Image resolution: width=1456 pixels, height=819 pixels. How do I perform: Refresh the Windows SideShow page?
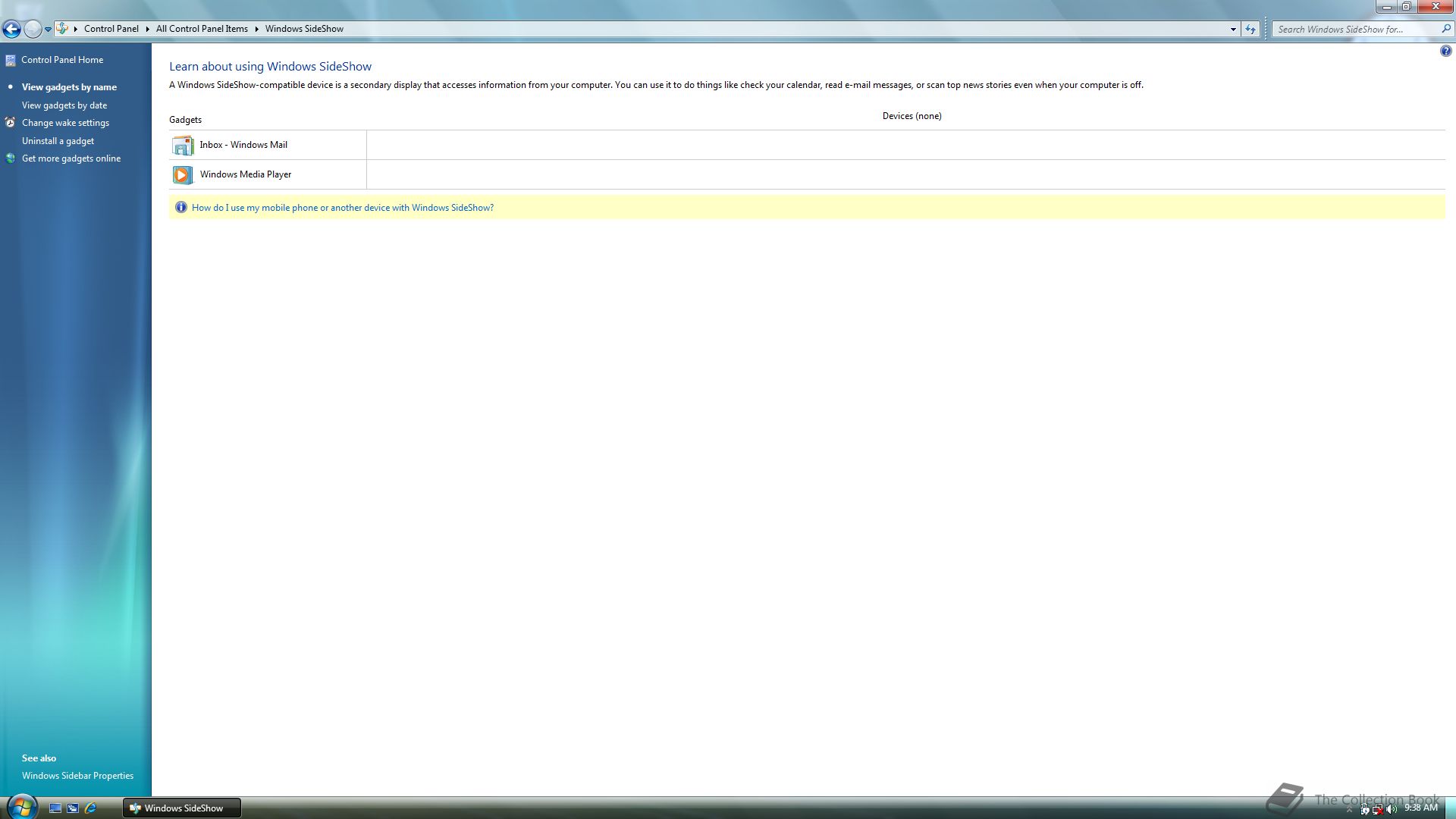(x=1250, y=30)
